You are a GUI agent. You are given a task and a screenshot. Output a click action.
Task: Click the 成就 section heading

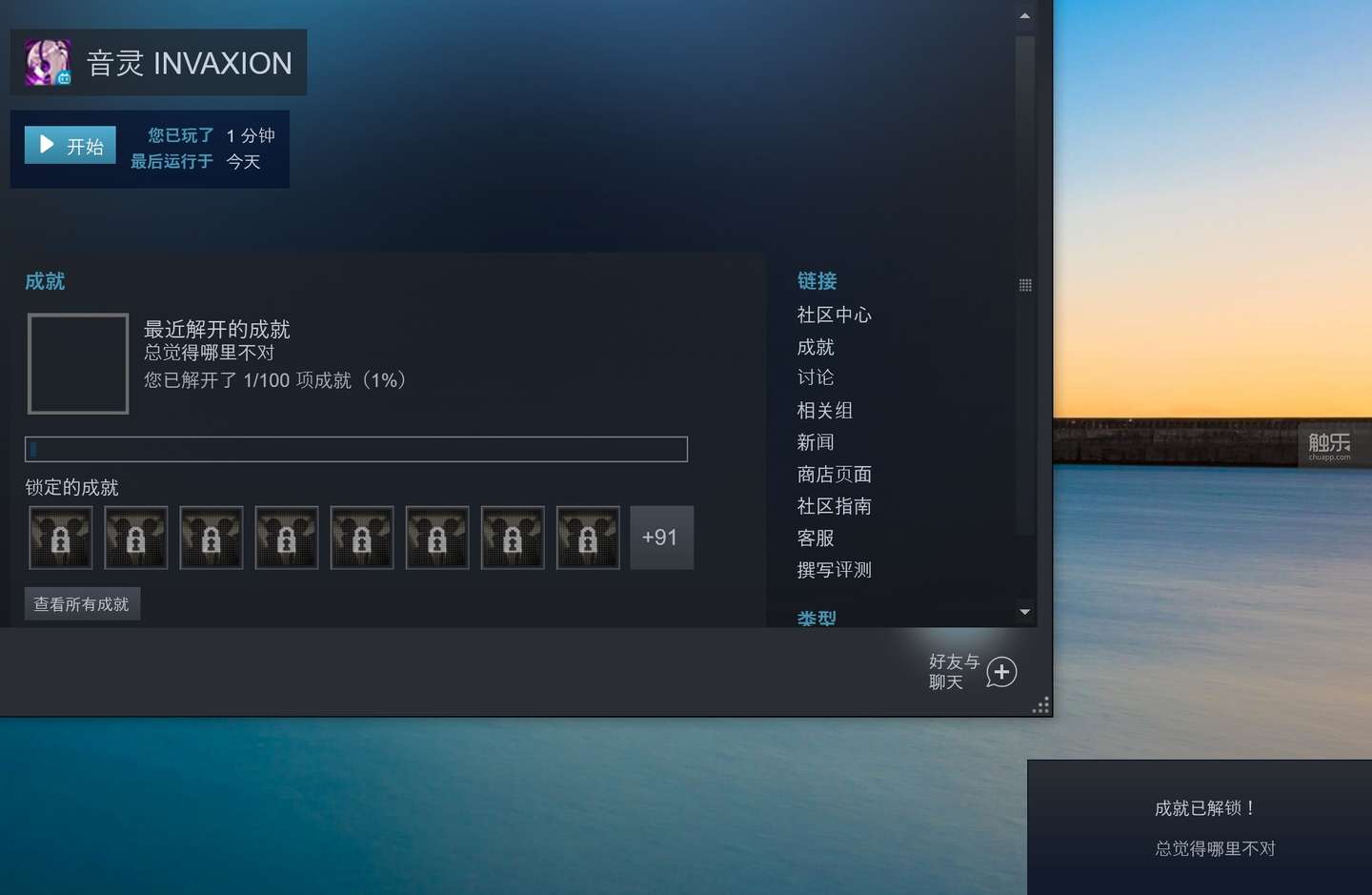[x=45, y=281]
